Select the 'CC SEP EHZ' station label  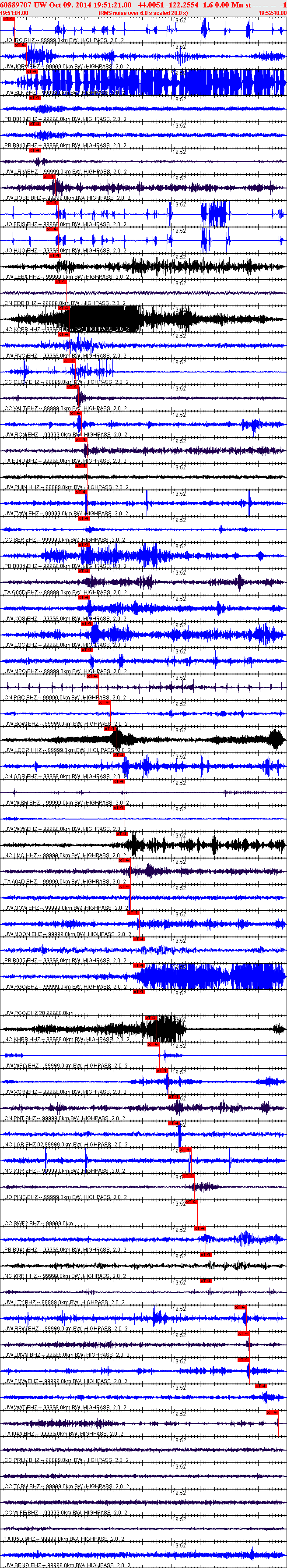pyautogui.click(x=21, y=539)
